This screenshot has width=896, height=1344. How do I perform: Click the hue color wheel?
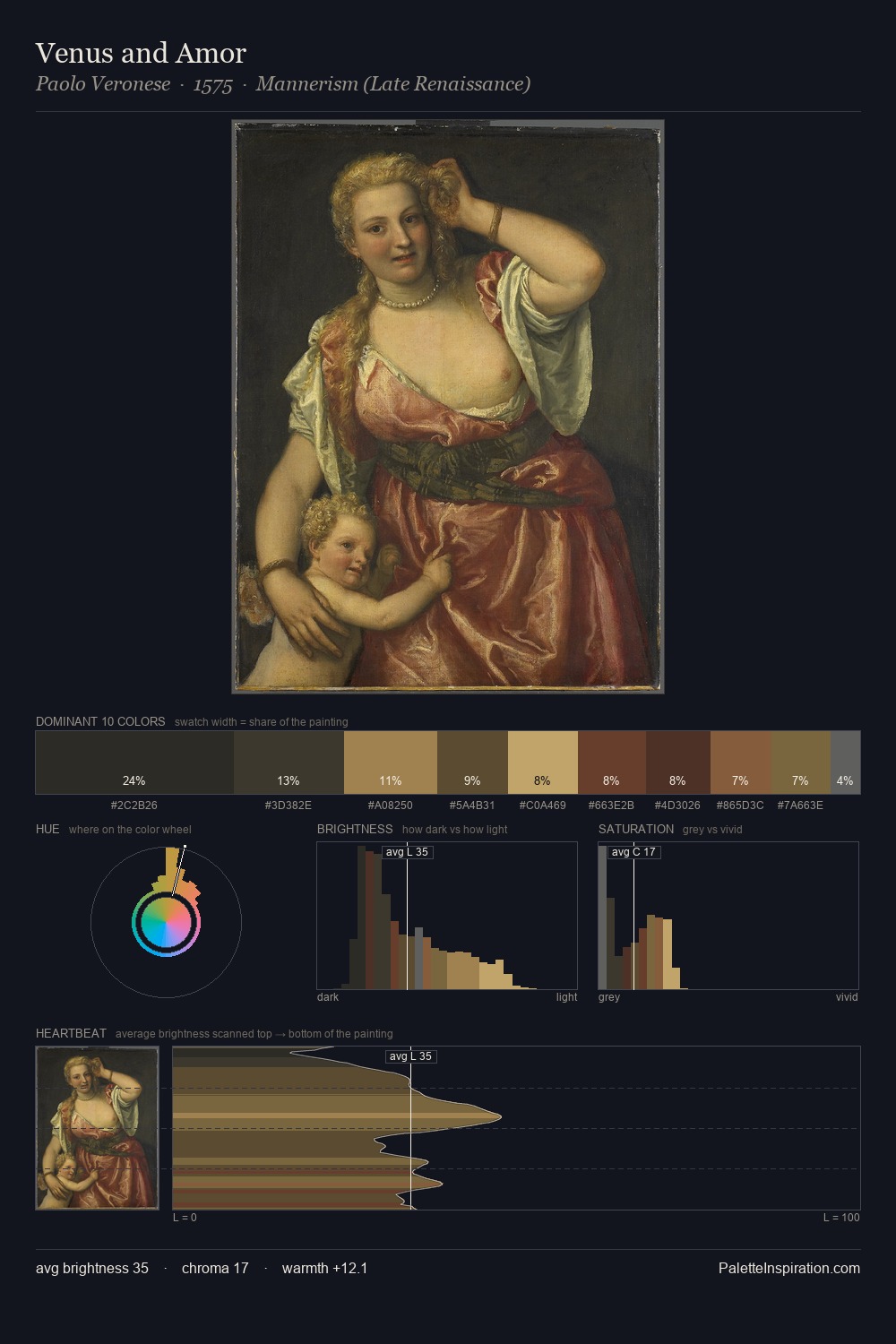coord(167,922)
